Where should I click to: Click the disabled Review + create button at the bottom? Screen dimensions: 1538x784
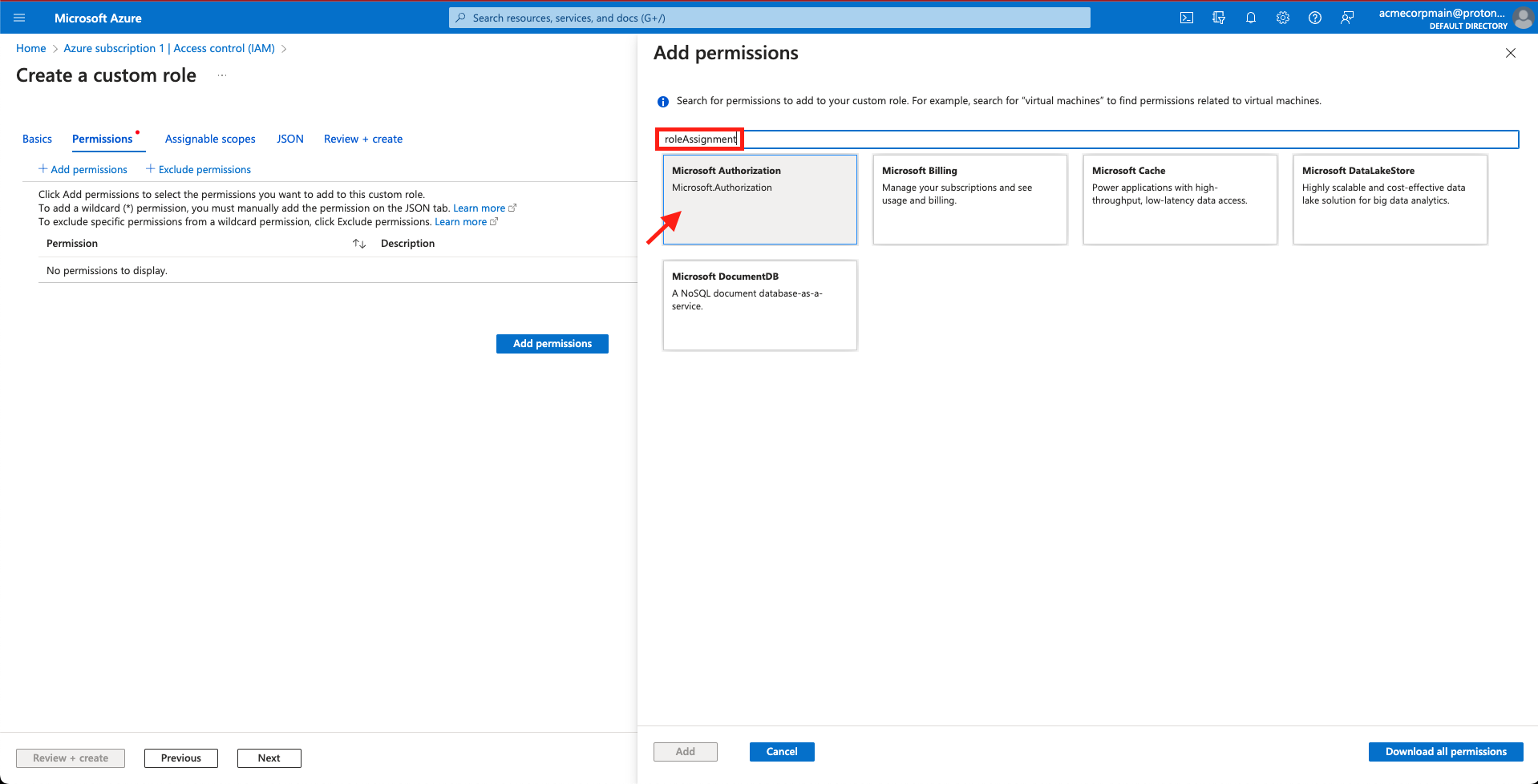[x=71, y=758]
